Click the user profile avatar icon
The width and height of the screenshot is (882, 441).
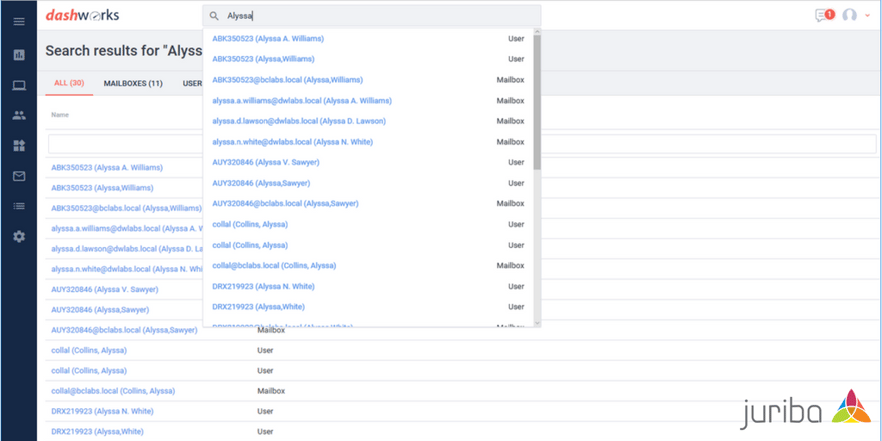(x=849, y=15)
